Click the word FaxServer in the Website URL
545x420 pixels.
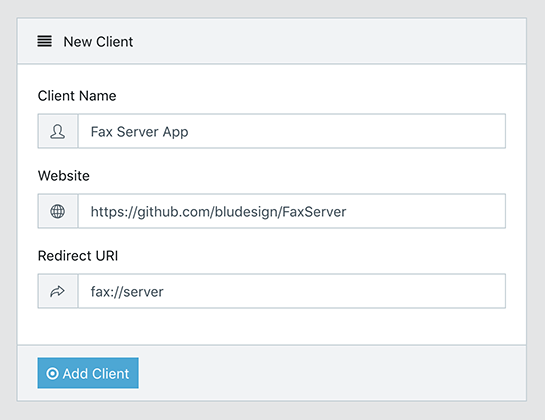click(314, 212)
